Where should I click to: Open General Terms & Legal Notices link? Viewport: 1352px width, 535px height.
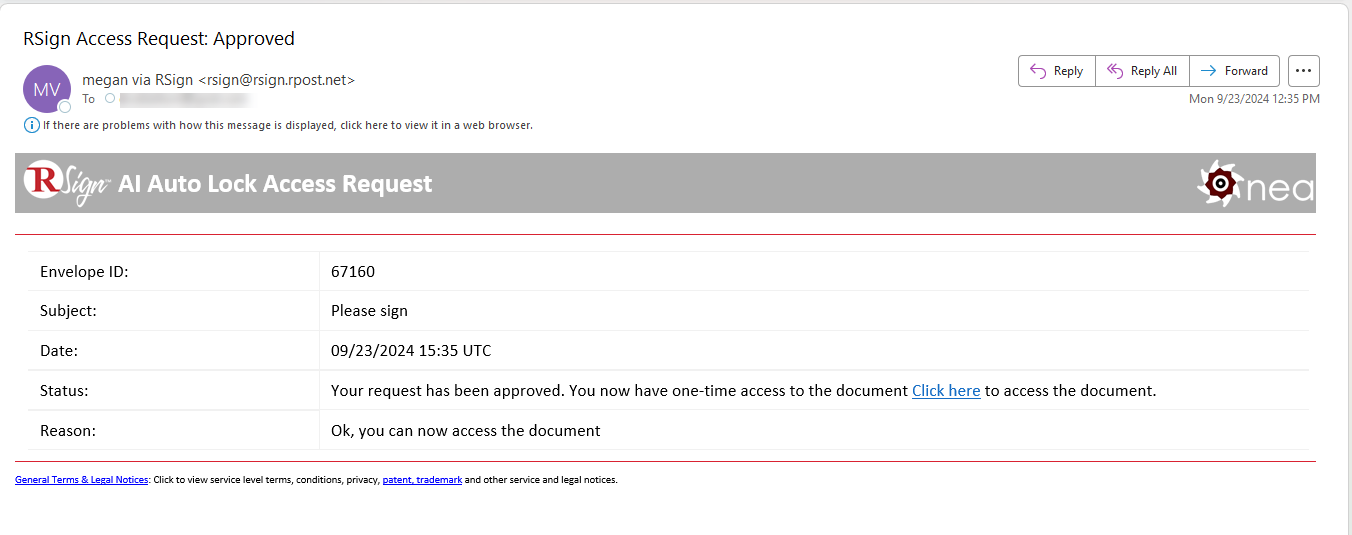[81, 480]
